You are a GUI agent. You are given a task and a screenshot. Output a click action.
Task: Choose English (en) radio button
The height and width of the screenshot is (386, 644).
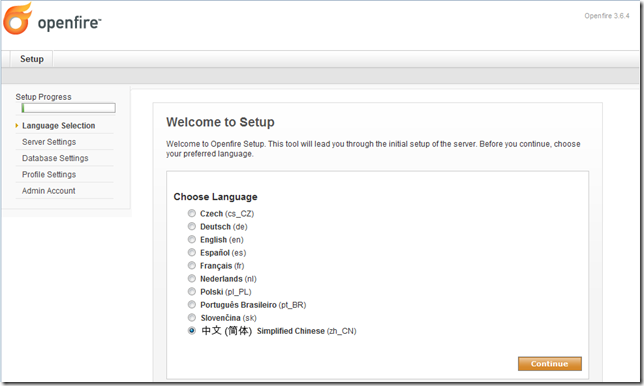point(192,239)
